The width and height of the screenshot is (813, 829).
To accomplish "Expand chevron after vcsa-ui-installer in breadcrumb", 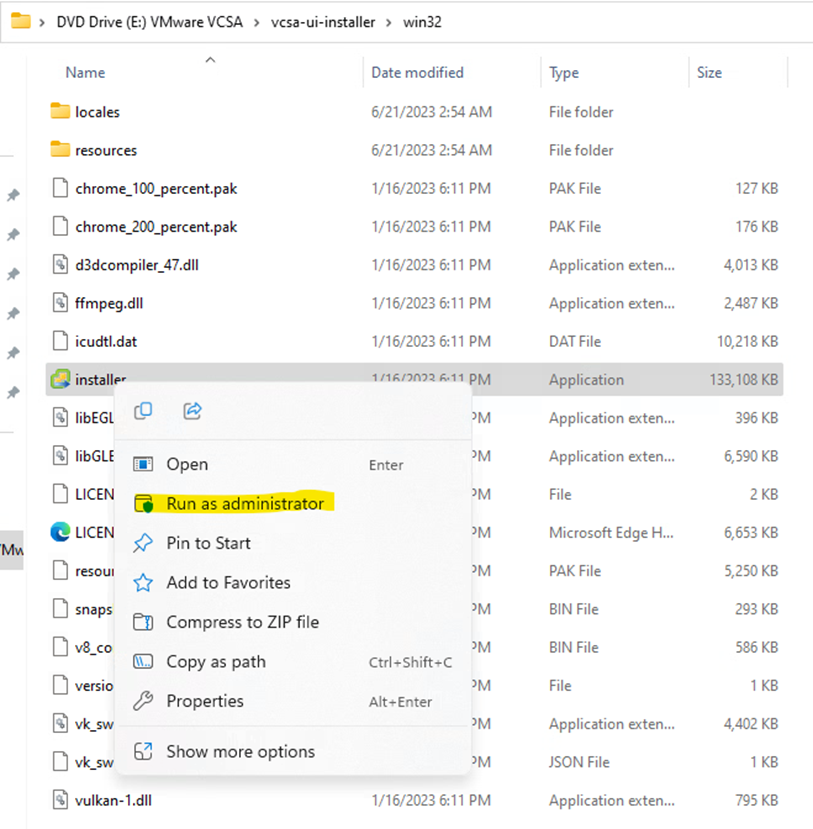I will click(389, 22).
